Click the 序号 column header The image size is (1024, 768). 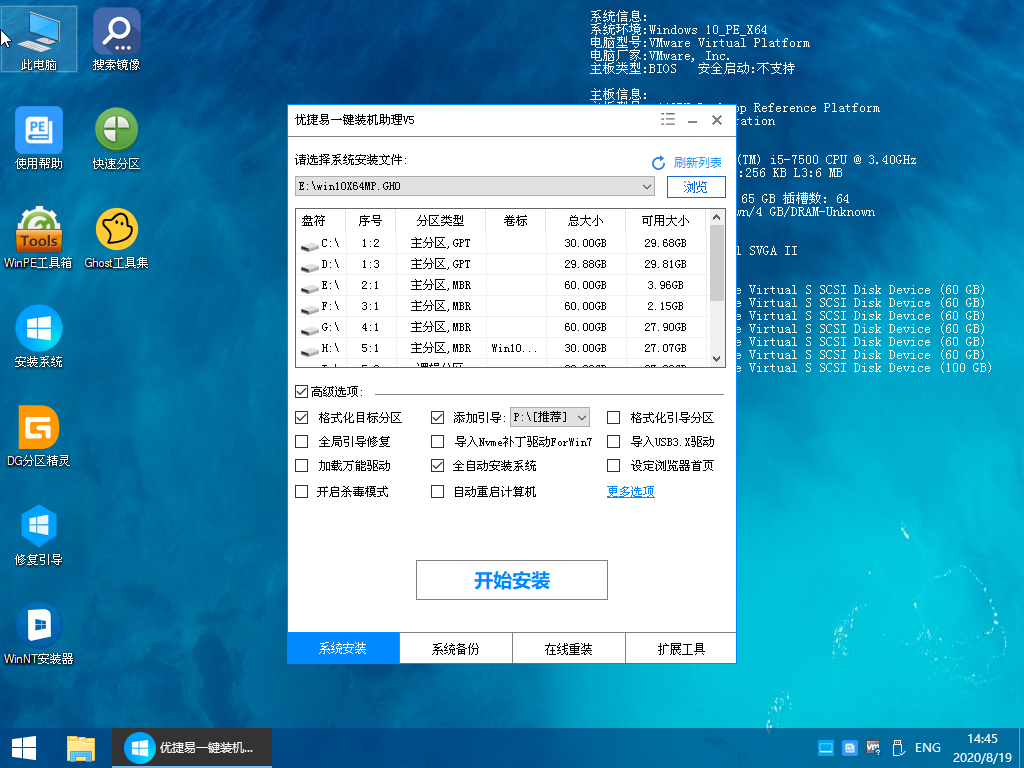tap(370, 221)
